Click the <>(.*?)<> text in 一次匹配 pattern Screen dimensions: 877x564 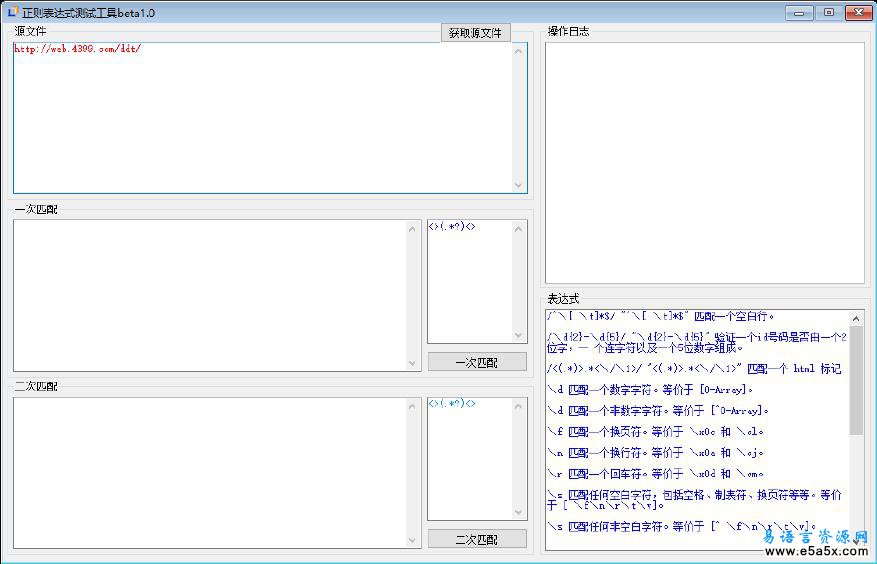452,227
